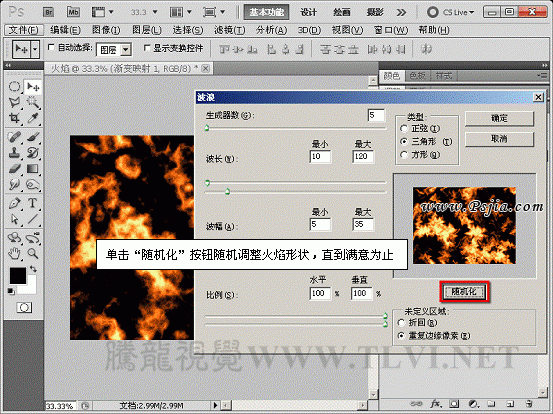553x414 pixels.
Task: Click the maximum wavelength field showing 120
Action: [363, 156]
